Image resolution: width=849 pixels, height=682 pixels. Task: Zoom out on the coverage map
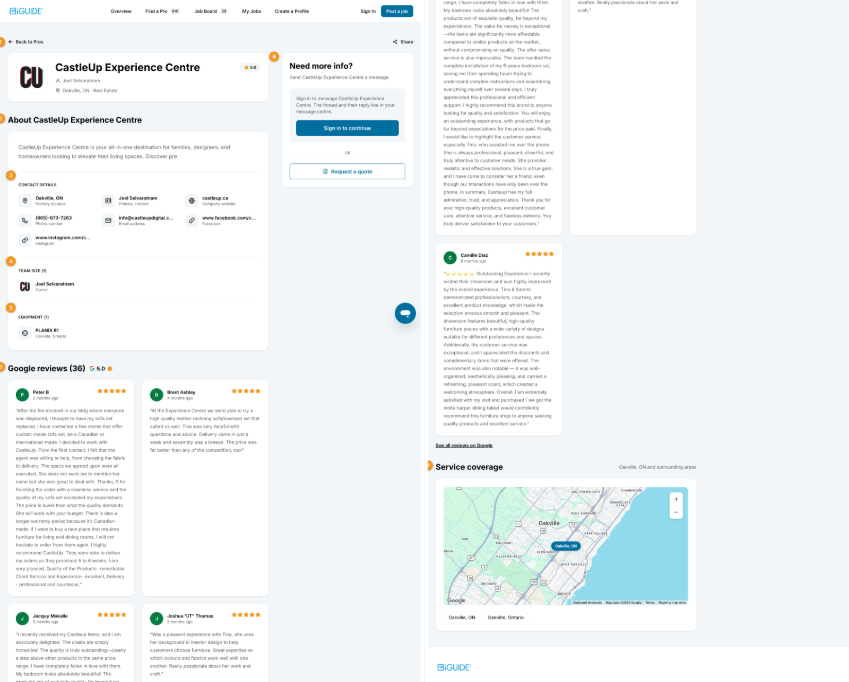pyautogui.click(x=676, y=512)
